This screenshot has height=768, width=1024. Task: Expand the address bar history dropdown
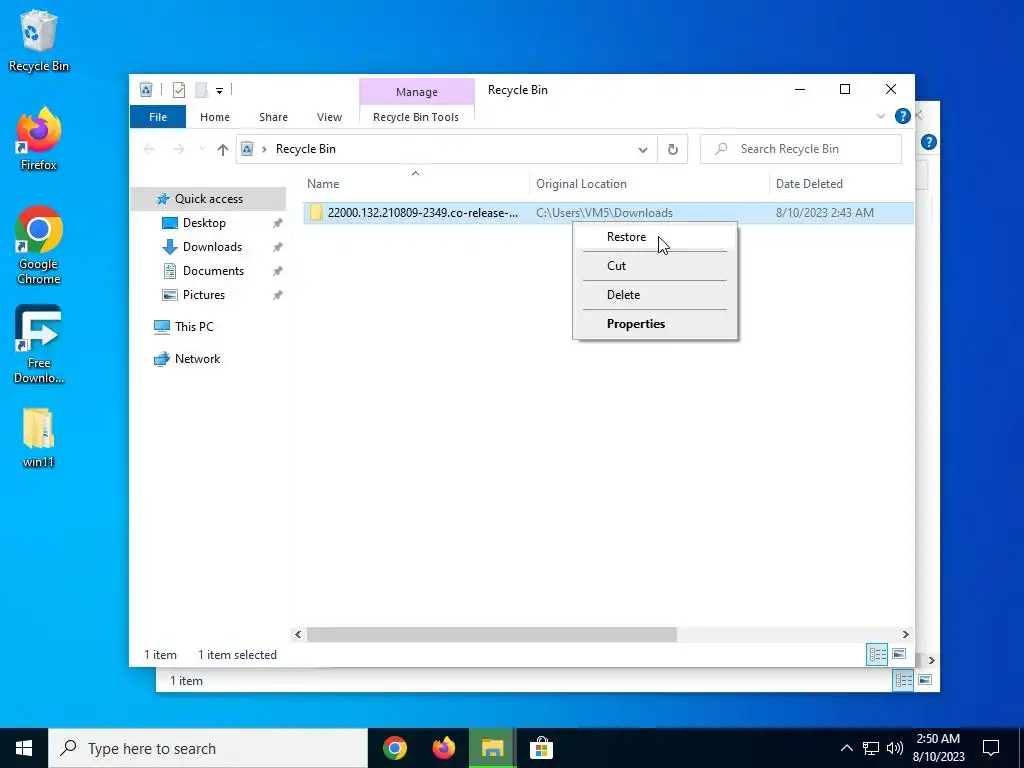point(643,150)
